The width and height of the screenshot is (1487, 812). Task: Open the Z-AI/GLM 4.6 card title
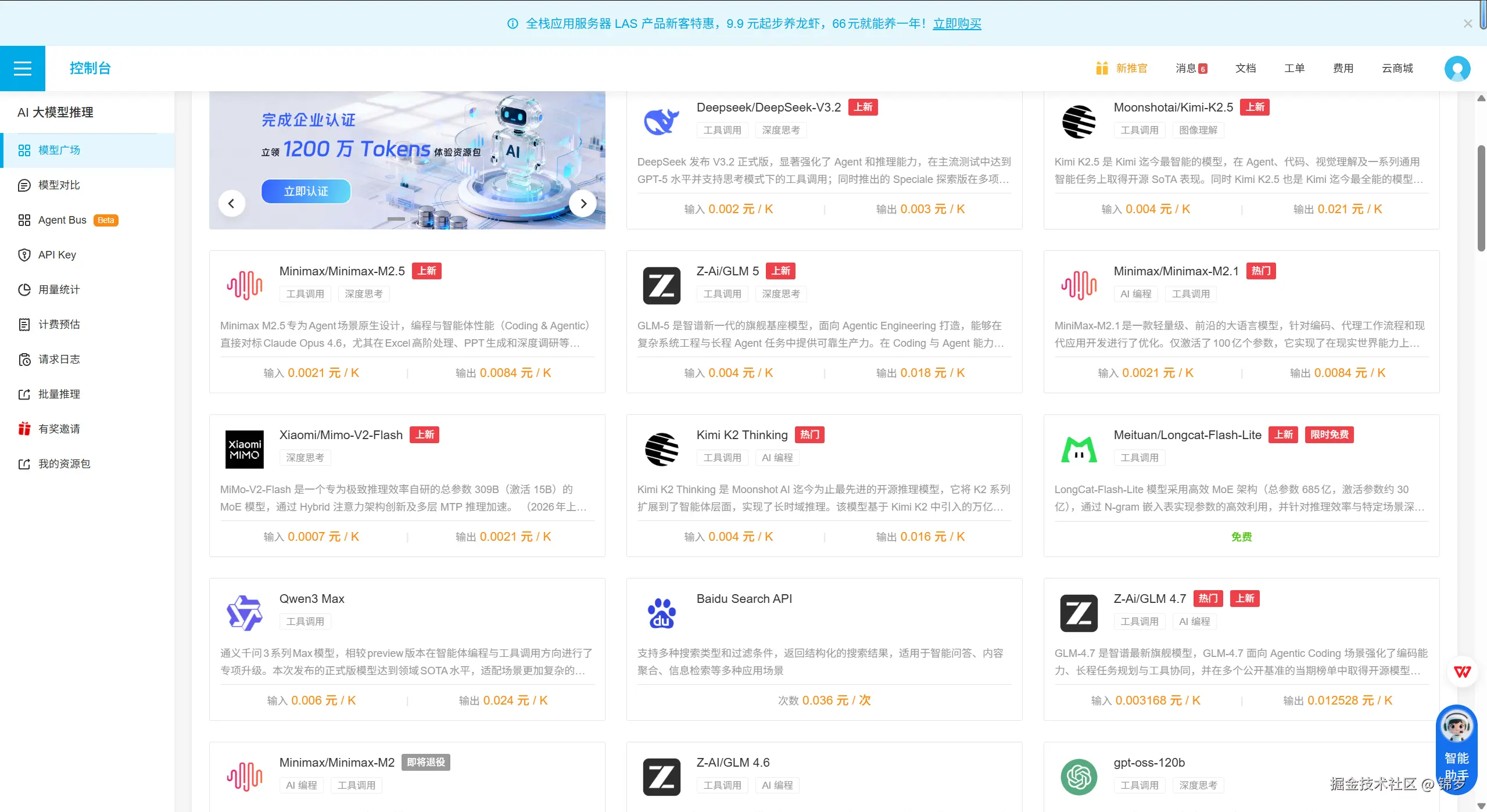[x=733, y=763]
